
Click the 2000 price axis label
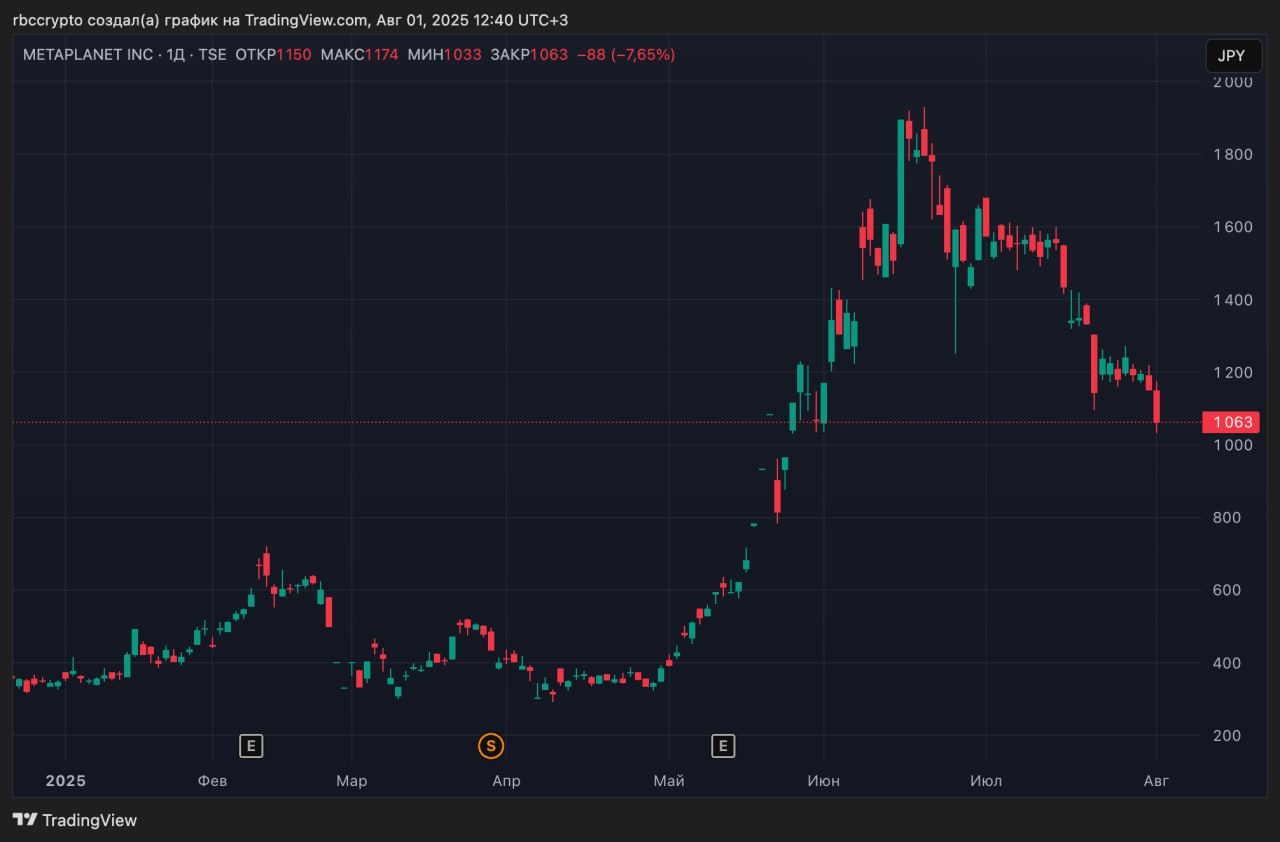pyautogui.click(x=1233, y=82)
